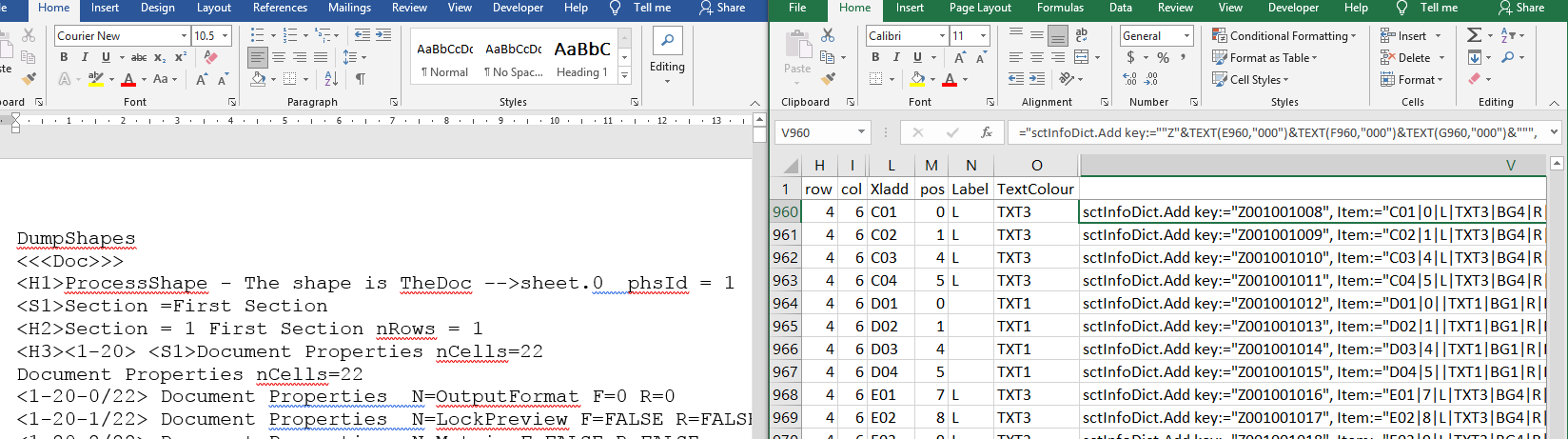The height and width of the screenshot is (439, 1568).
Task: Click the Percent Style icon in Excel
Action: [x=1163, y=58]
